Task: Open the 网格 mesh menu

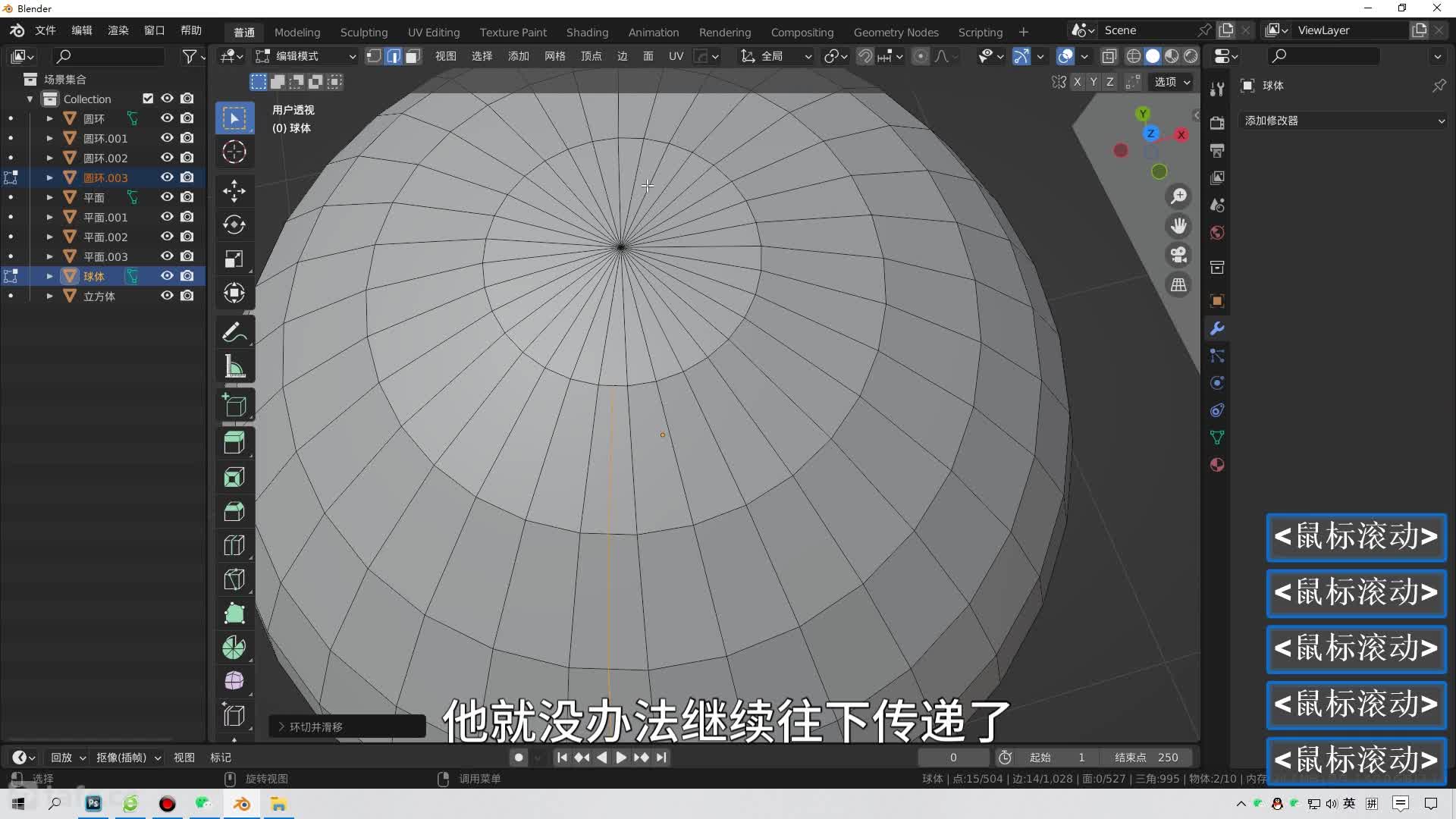Action: (x=555, y=56)
